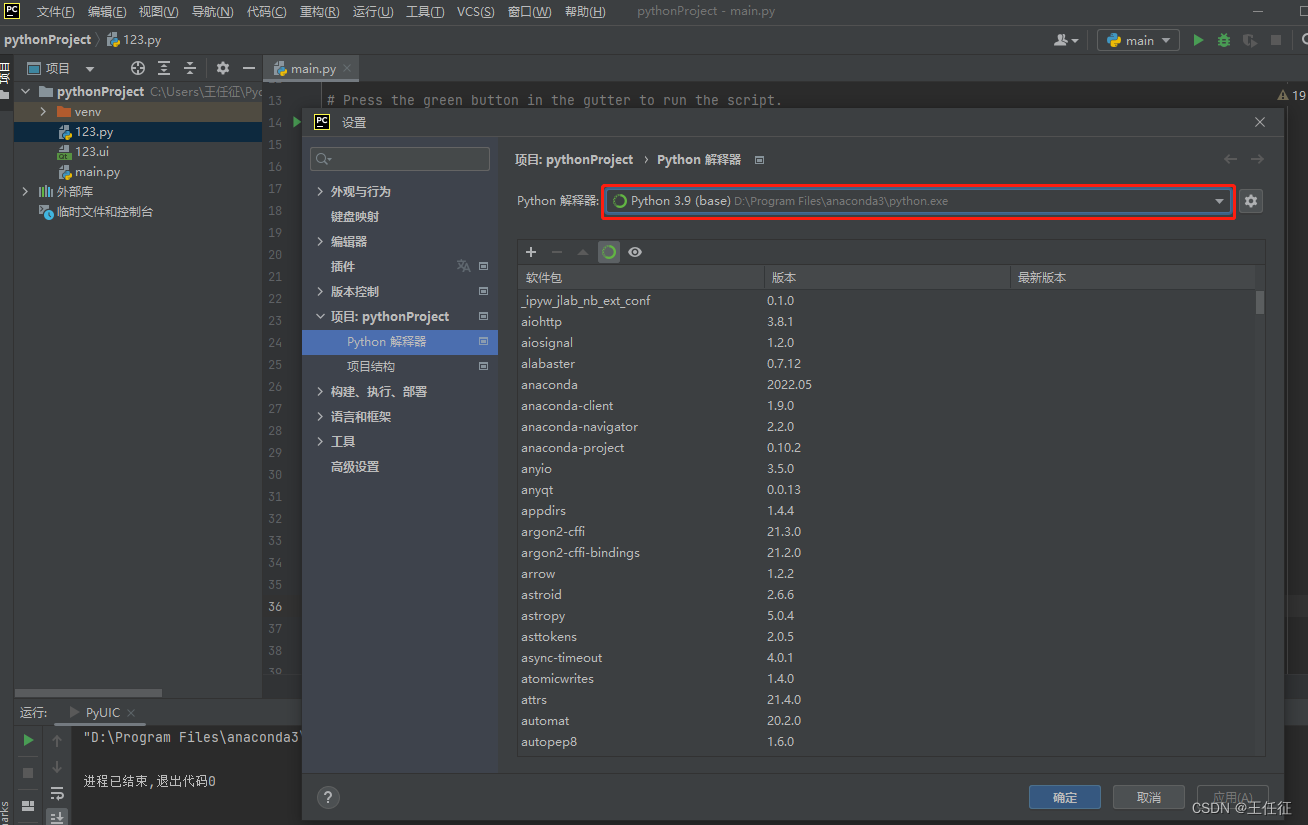Select the anaconda-navigator package row

(886, 426)
